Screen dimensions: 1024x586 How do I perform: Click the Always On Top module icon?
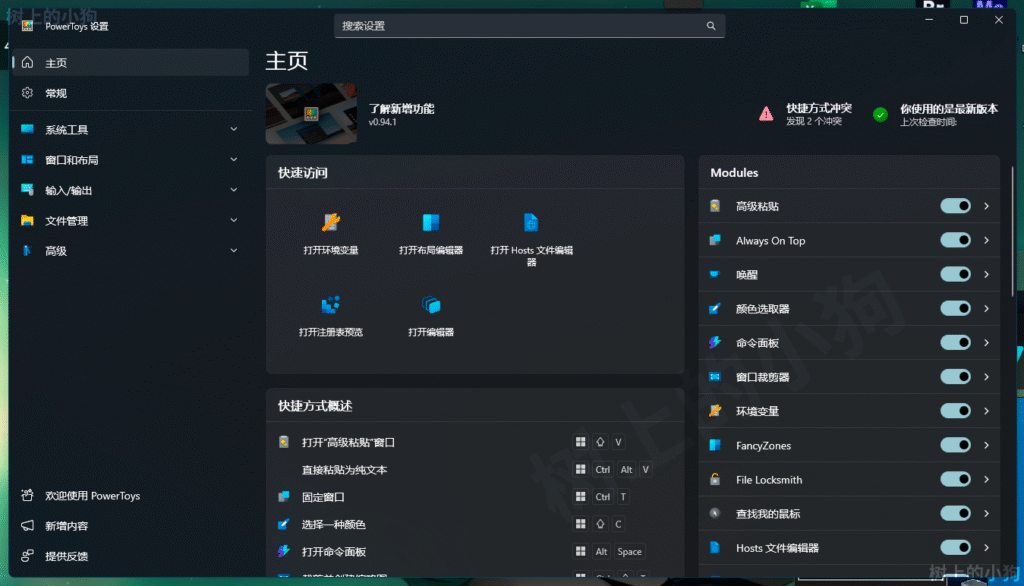coord(715,240)
